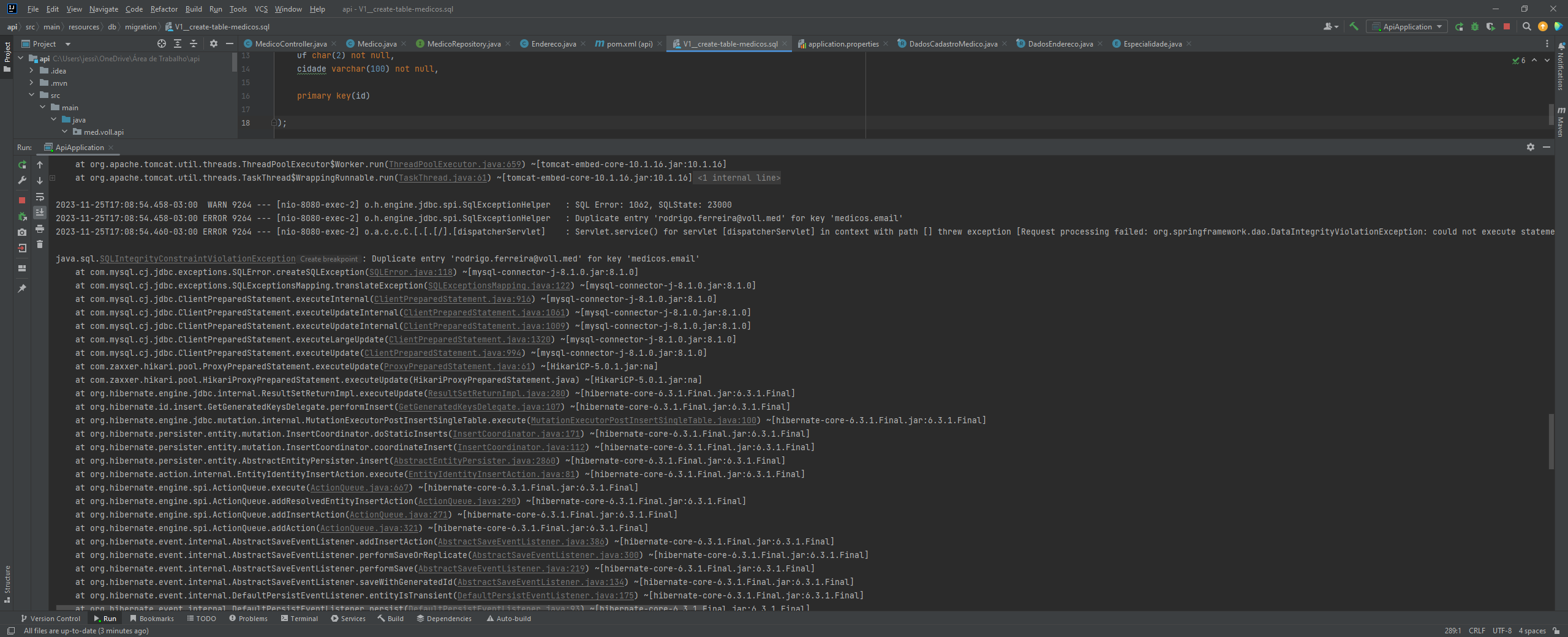Open Search Everywhere magnifier

point(1527,26)
